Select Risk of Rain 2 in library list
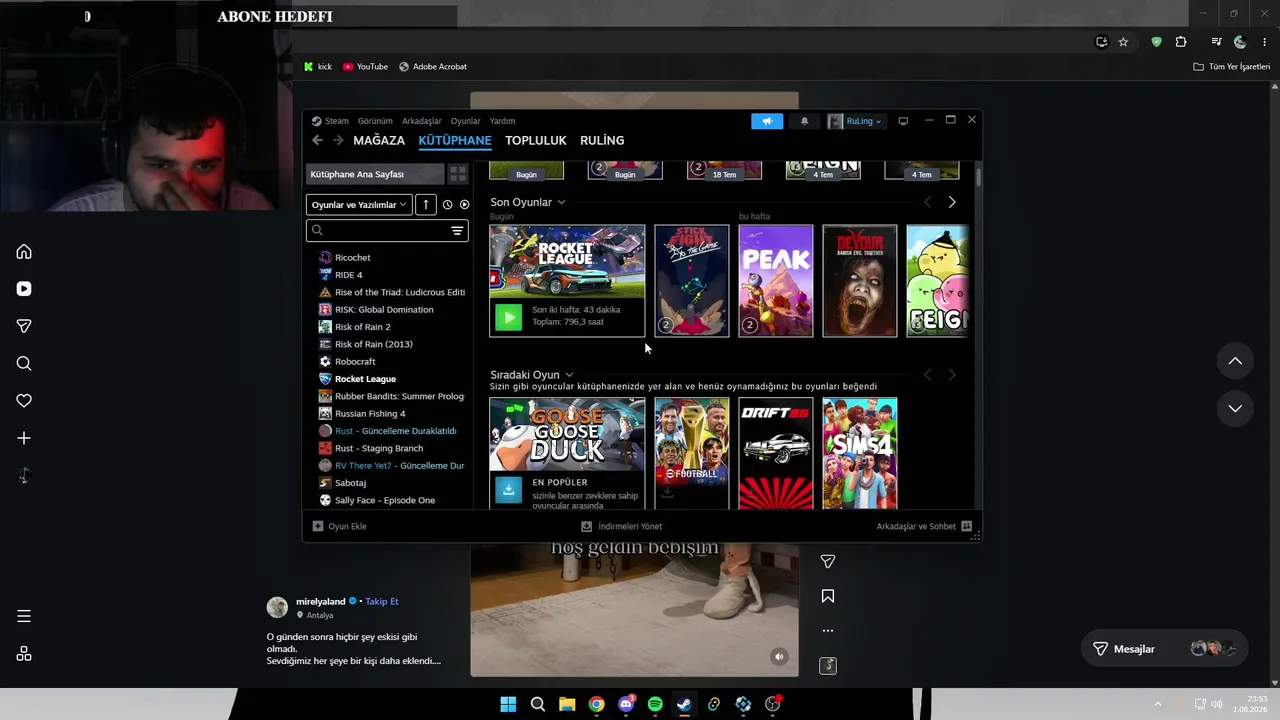This screenshot has height=720, width=1280. click(x=362, y=327)
